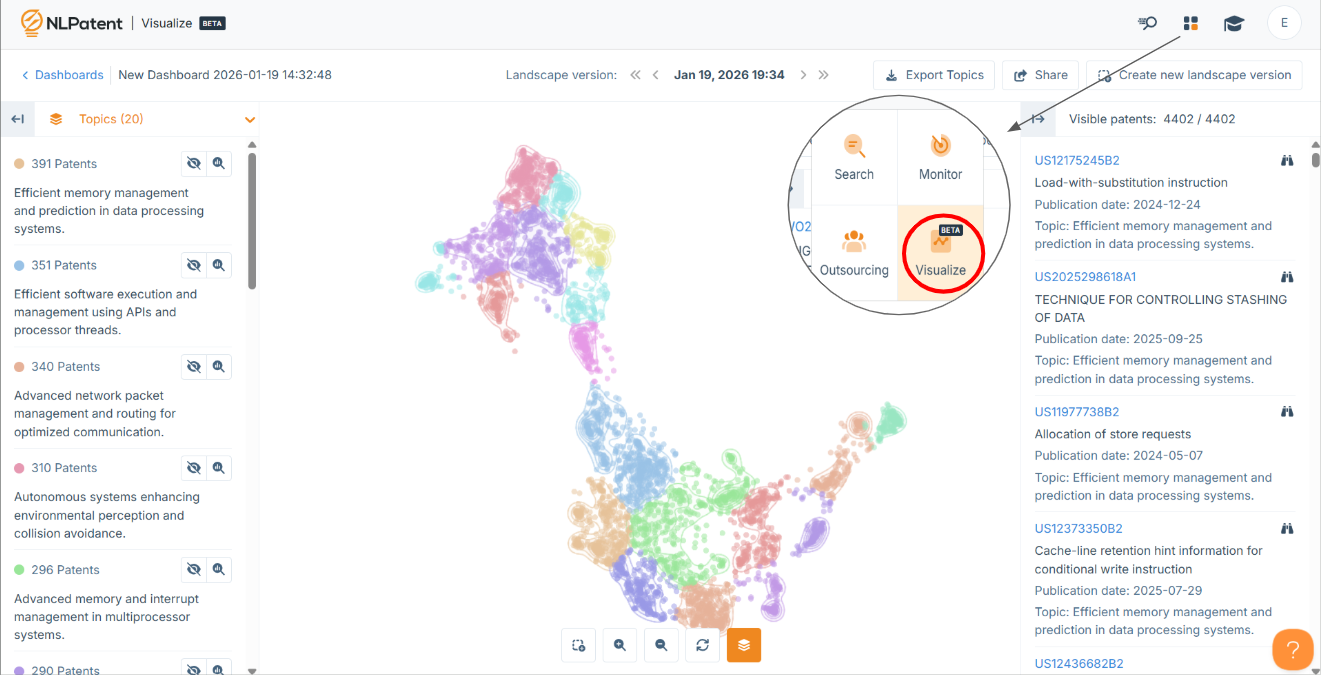Screen dimensions: 1321x675
Task: Jump to last landscape version
Action: pyautogui.click(x=823, y=75)
